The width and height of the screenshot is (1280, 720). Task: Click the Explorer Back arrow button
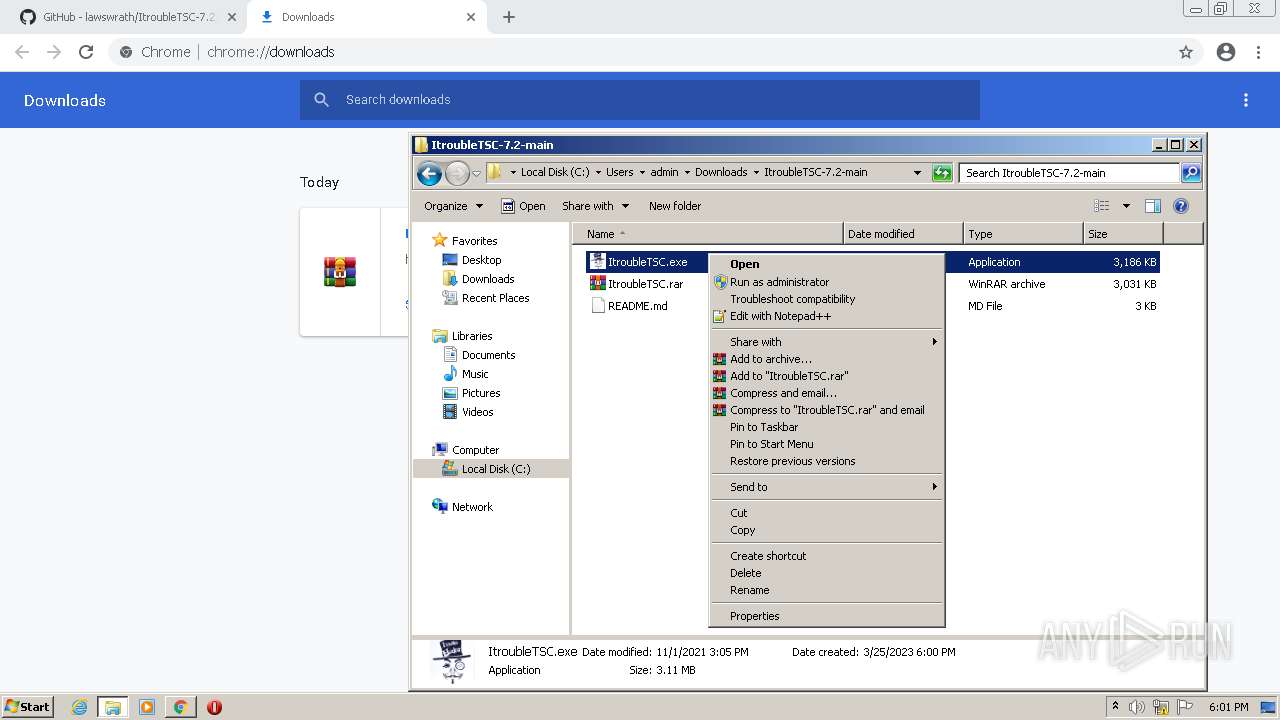pyautogui.click(x=429, y=173)
